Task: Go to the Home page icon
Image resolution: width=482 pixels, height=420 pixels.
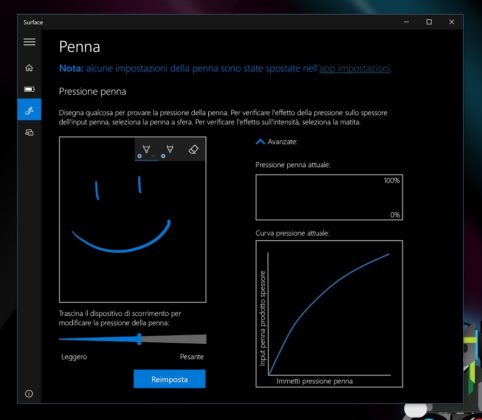Action: (x=29, y=68)
